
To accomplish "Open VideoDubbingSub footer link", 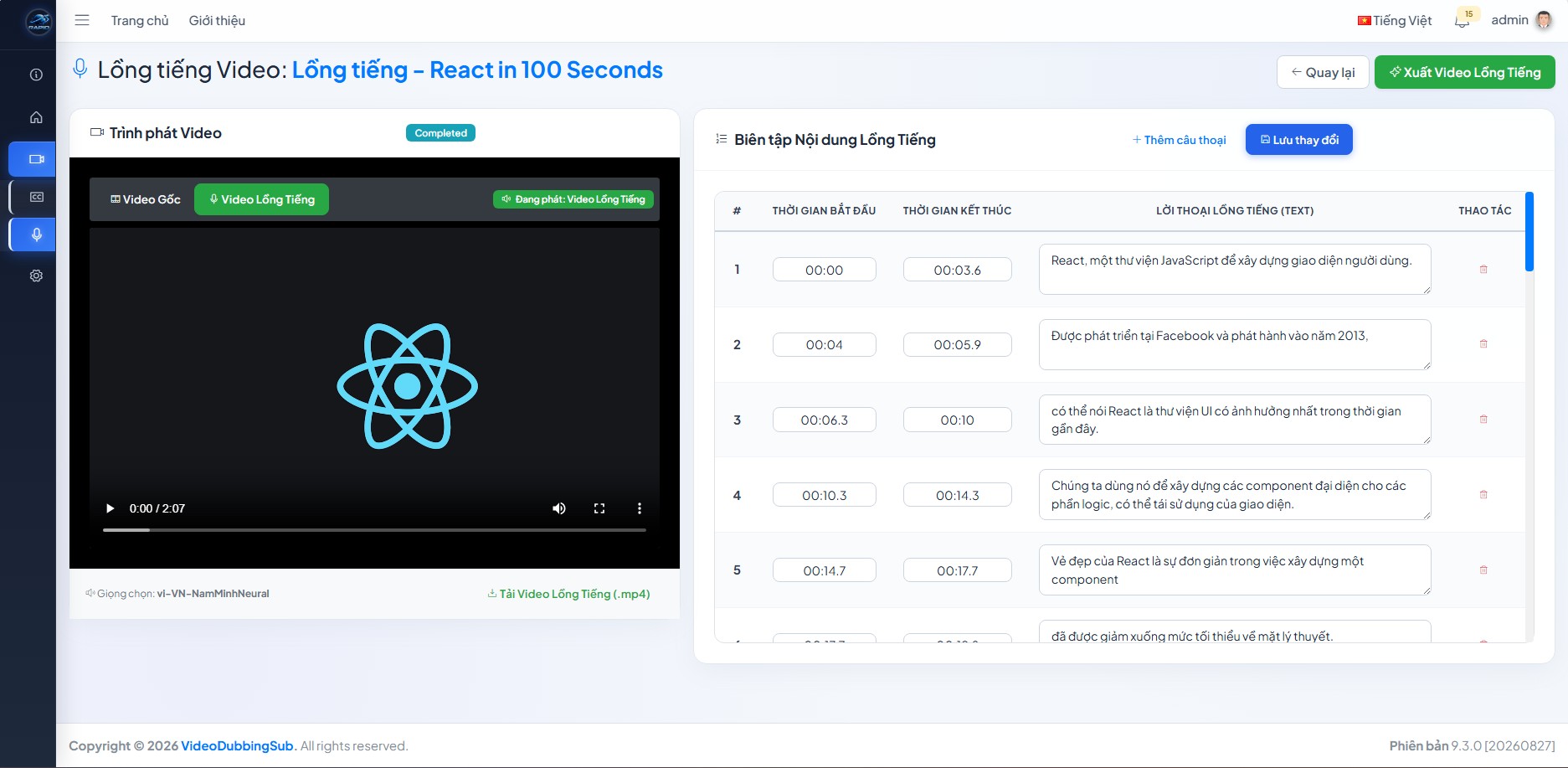I will 238,746.
